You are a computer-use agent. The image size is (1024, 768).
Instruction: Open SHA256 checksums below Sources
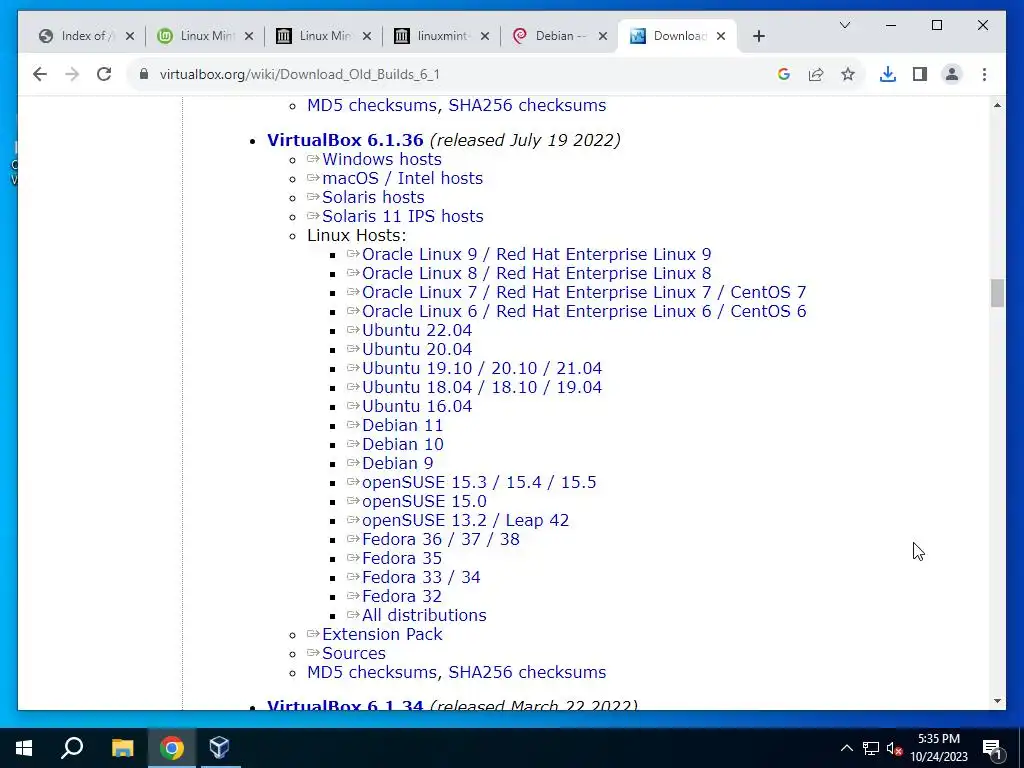point(527,672)
